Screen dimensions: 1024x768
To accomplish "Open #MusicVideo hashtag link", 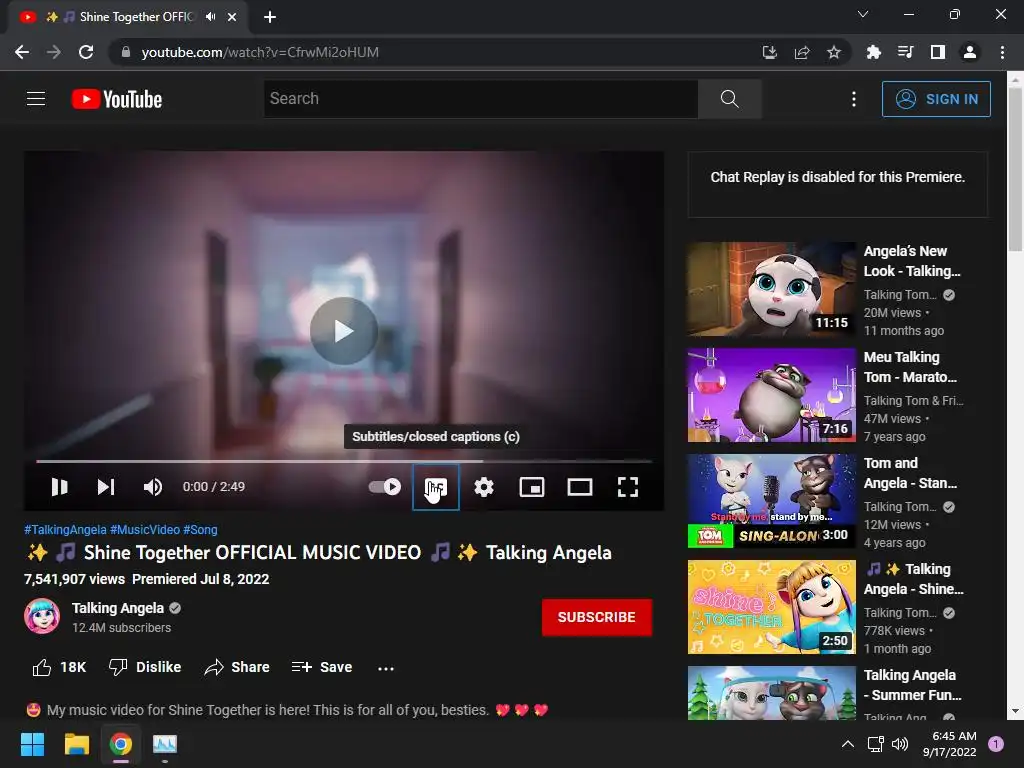I will (145, 530).
